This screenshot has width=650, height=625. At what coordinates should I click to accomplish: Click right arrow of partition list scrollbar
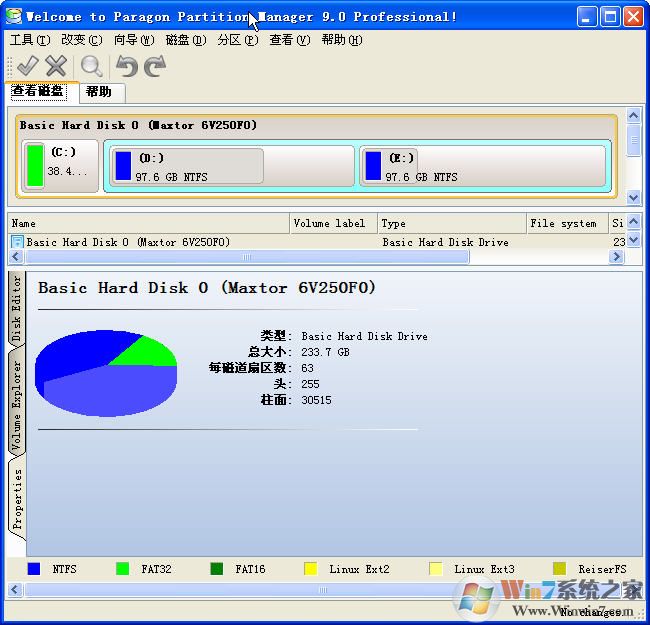pyautogui.click(x=616, y=257)
